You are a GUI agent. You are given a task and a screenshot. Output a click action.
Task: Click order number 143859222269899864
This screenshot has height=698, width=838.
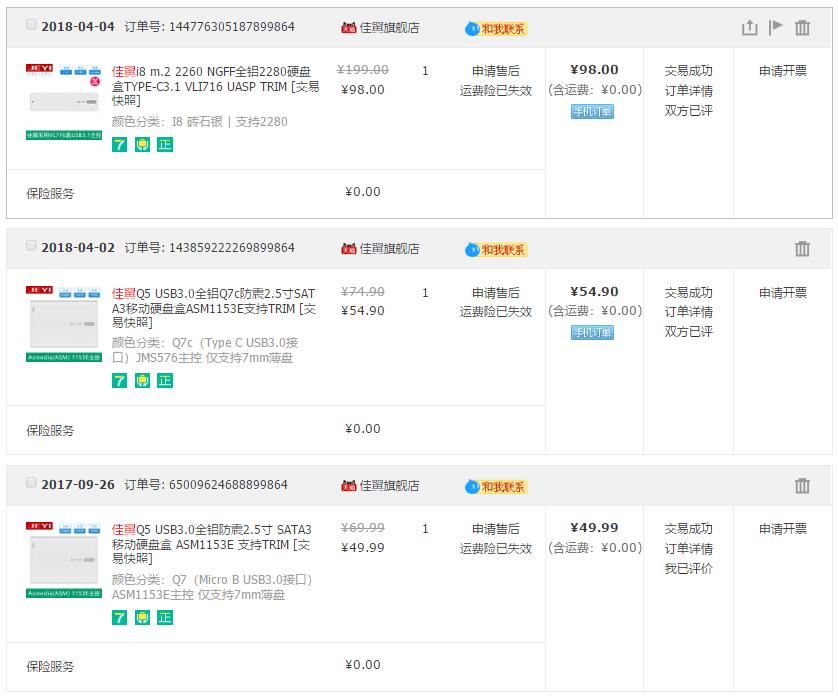(x=232, y=248)
